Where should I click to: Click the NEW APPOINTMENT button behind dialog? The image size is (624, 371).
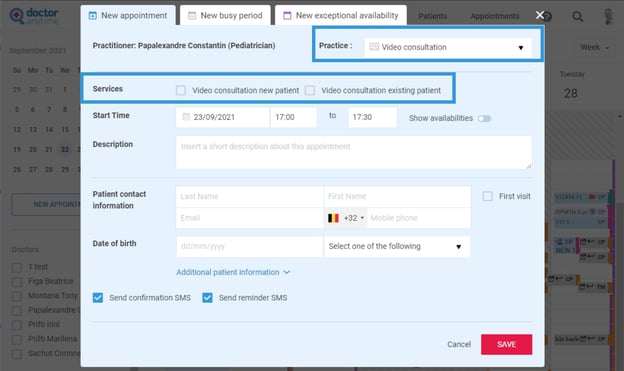click(46, 205)
